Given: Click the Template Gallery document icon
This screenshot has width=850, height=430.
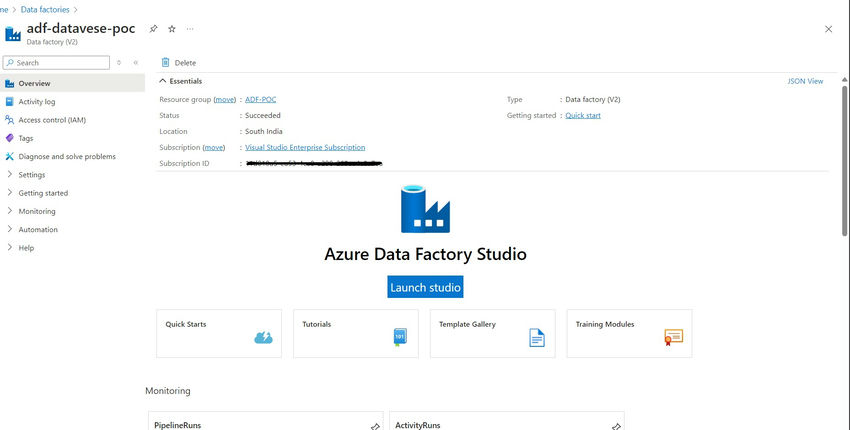Looking at the screenshot, I should click(537, 337).
